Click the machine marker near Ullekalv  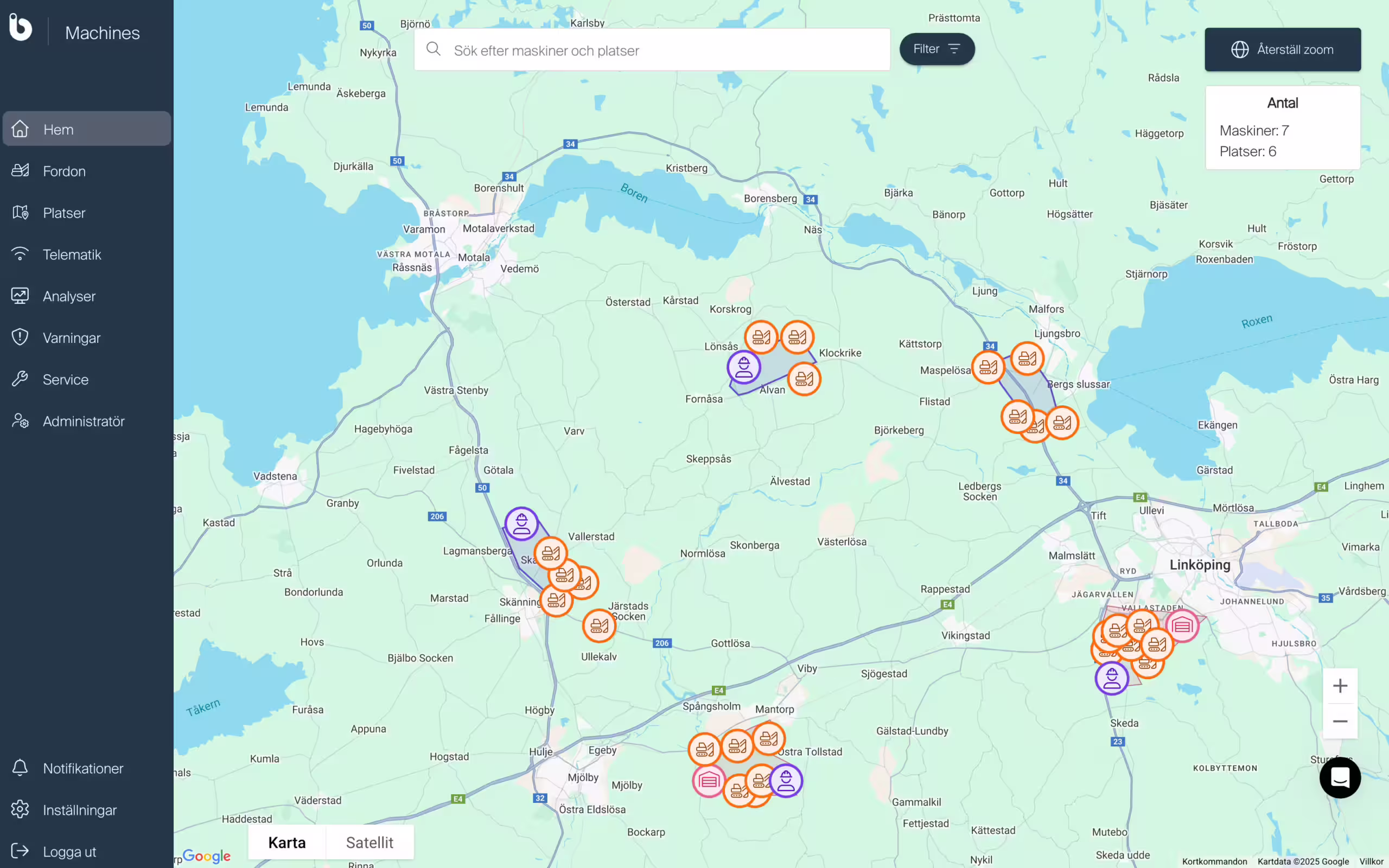click(x=598, y=625)
